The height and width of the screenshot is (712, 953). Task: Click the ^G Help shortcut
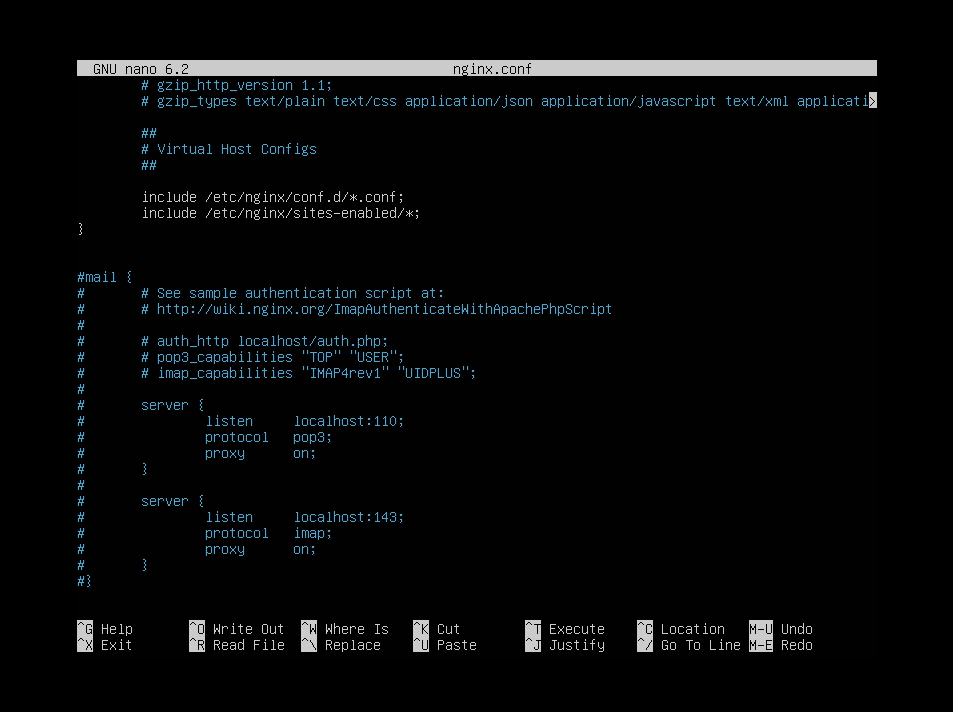105,629
